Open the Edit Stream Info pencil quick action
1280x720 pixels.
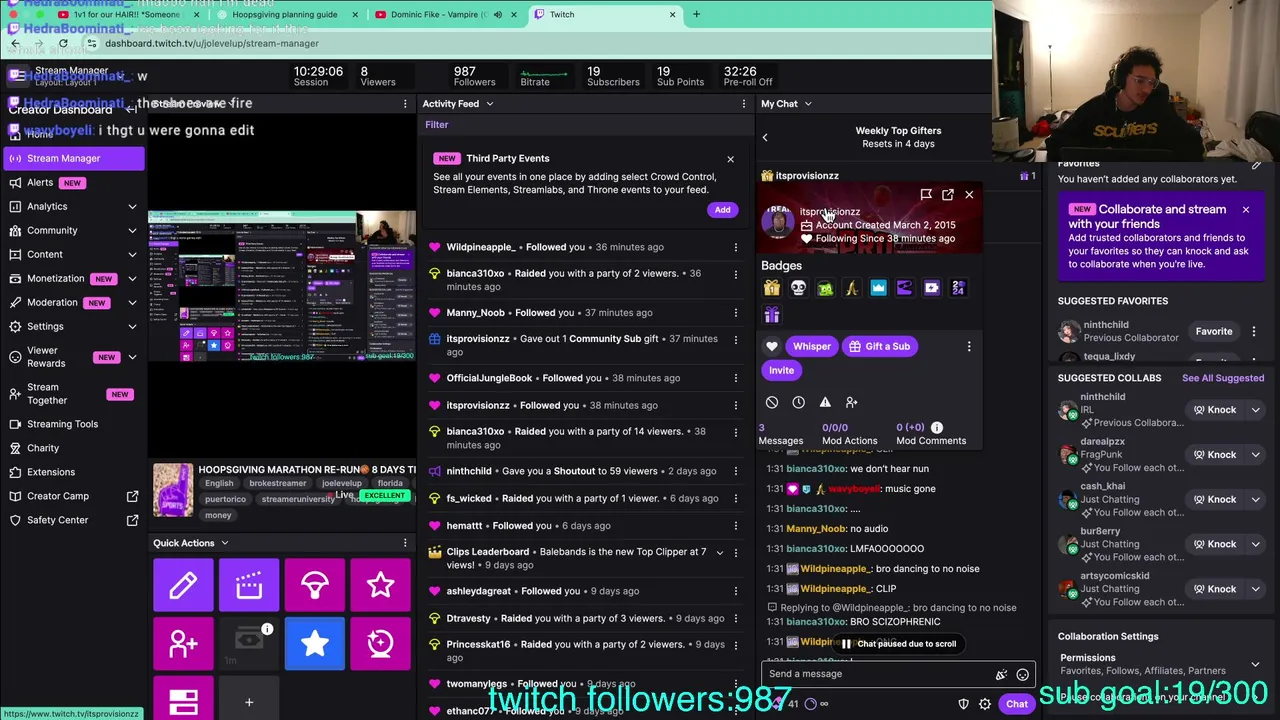point(183,585)
